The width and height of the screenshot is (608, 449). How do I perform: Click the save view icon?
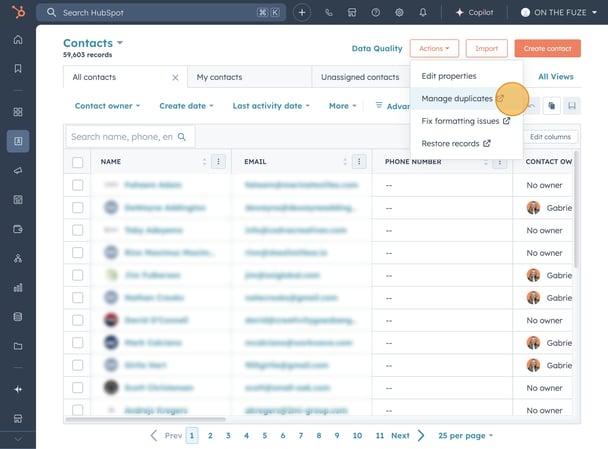[572, 105]
